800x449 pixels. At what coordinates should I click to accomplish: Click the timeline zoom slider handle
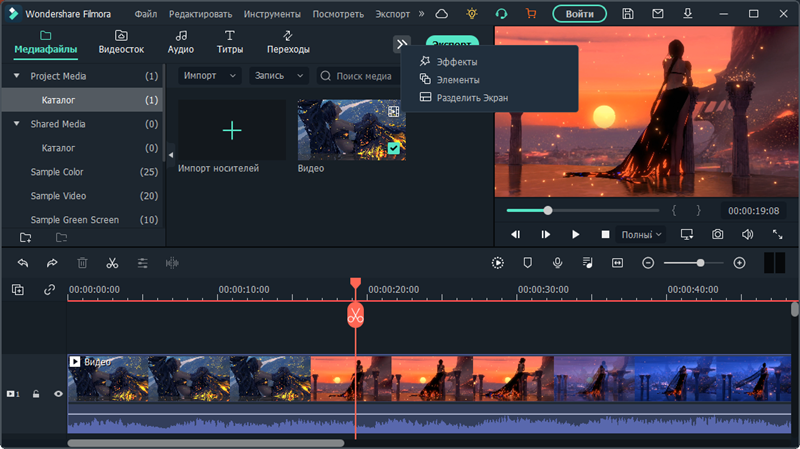701,263
